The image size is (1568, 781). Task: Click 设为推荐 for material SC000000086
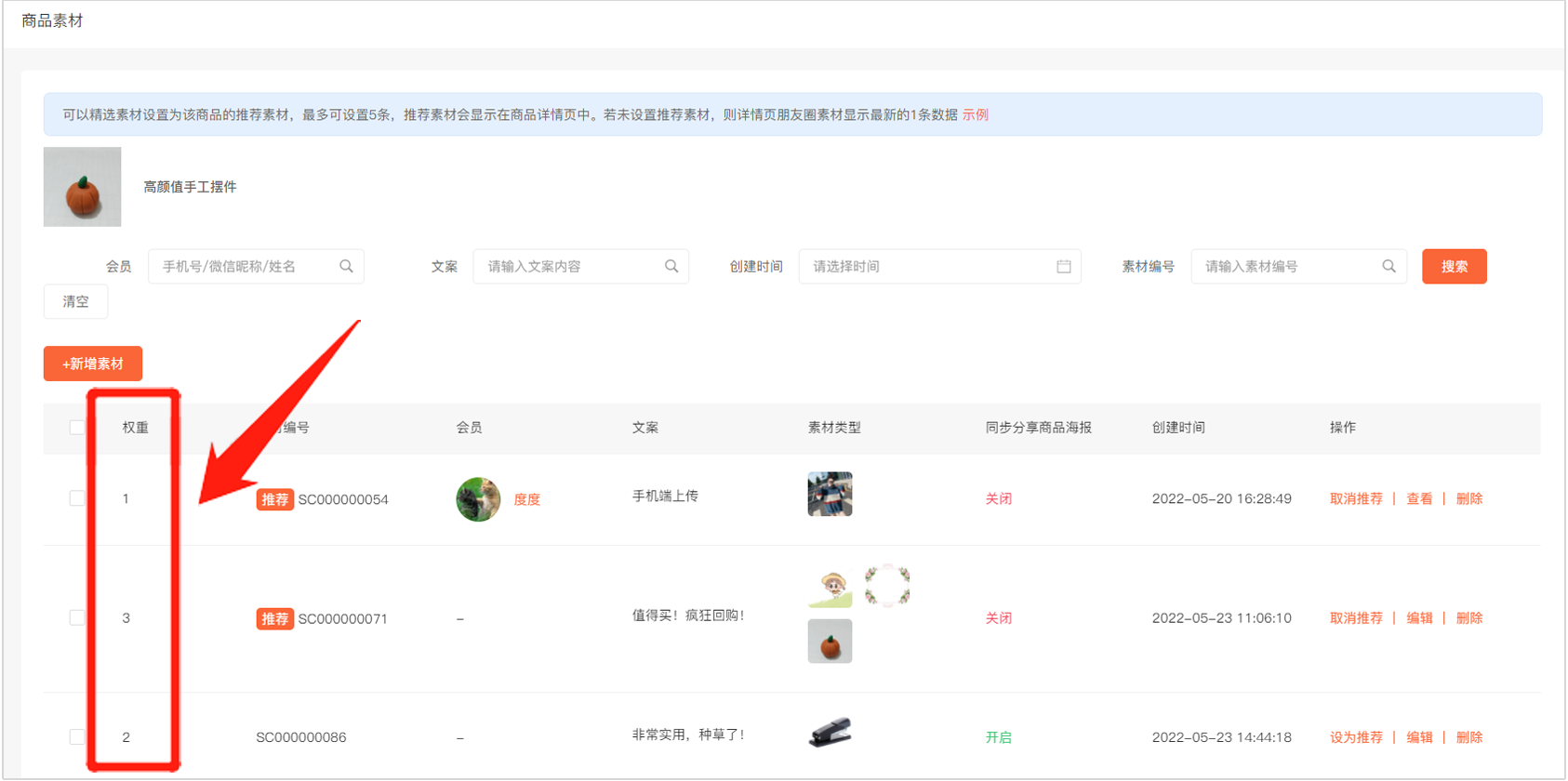point(1355,737)
